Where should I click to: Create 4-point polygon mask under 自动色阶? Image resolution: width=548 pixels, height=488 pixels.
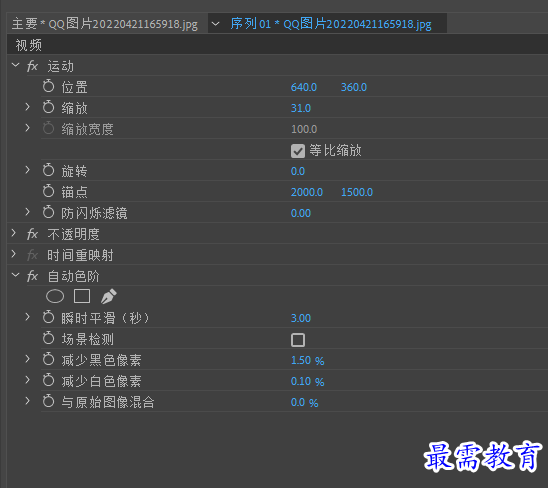(x=82, y=296)
